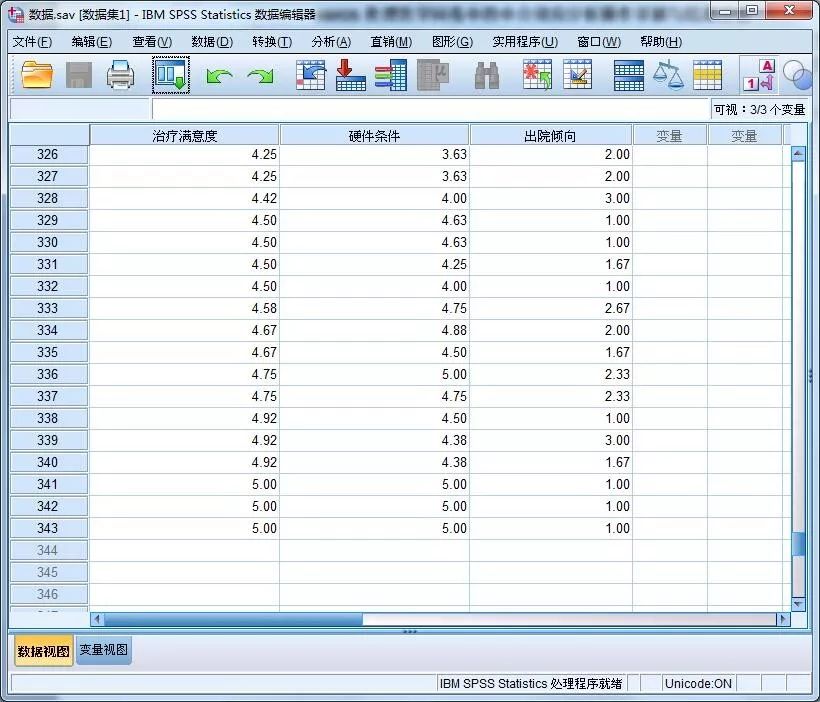Open the 直销(M) menu

391,42
